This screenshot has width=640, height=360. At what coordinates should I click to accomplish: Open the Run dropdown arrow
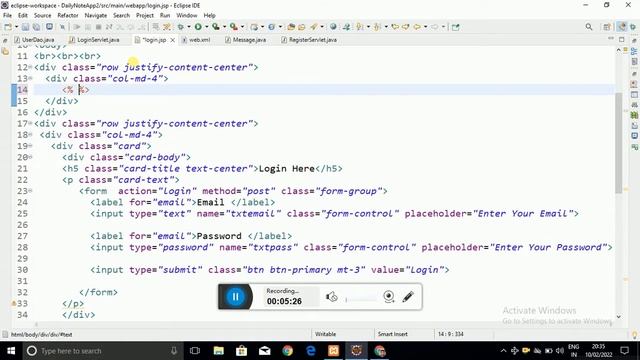[207, 27]
